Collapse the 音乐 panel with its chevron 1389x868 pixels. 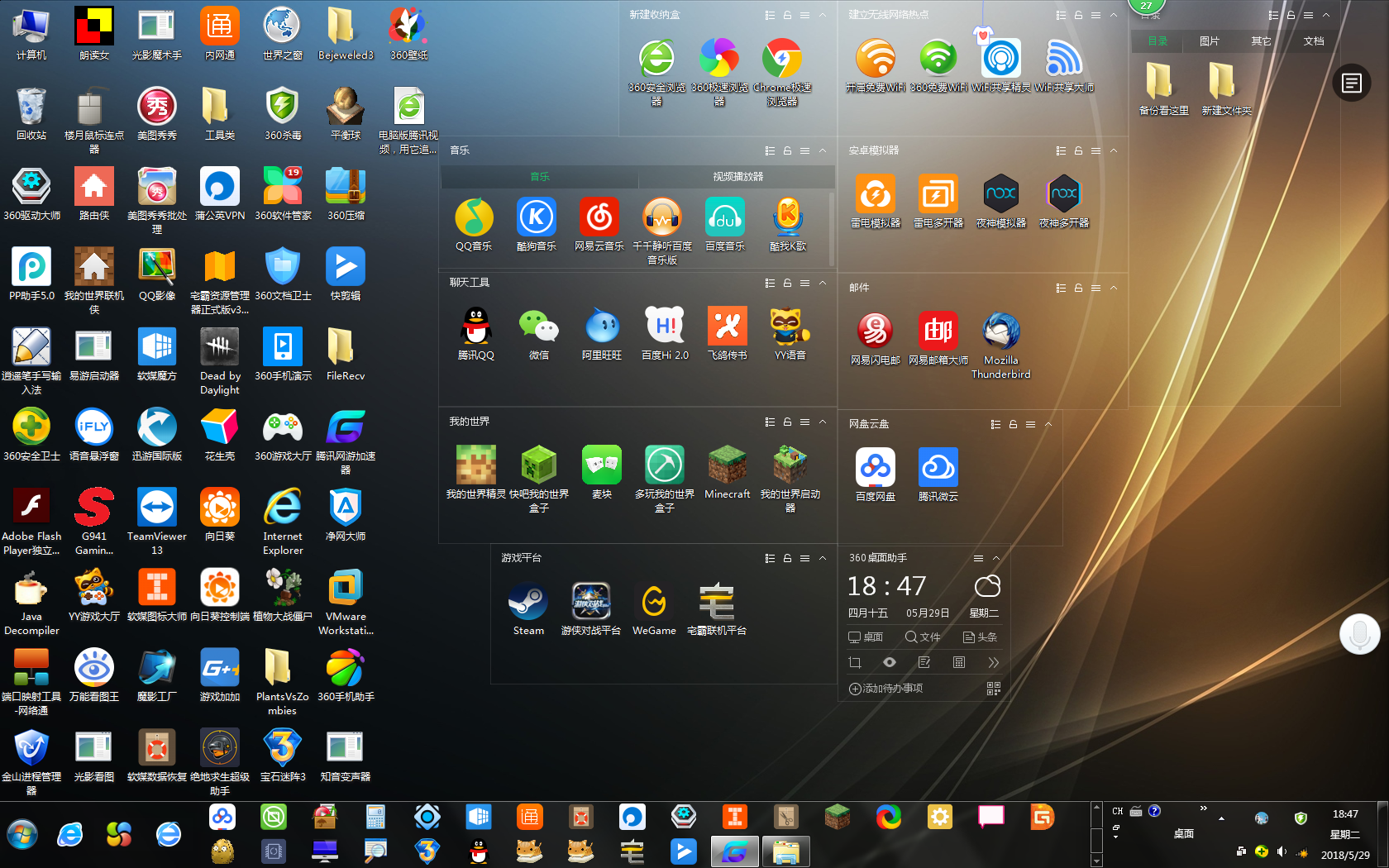coord(823,150)
